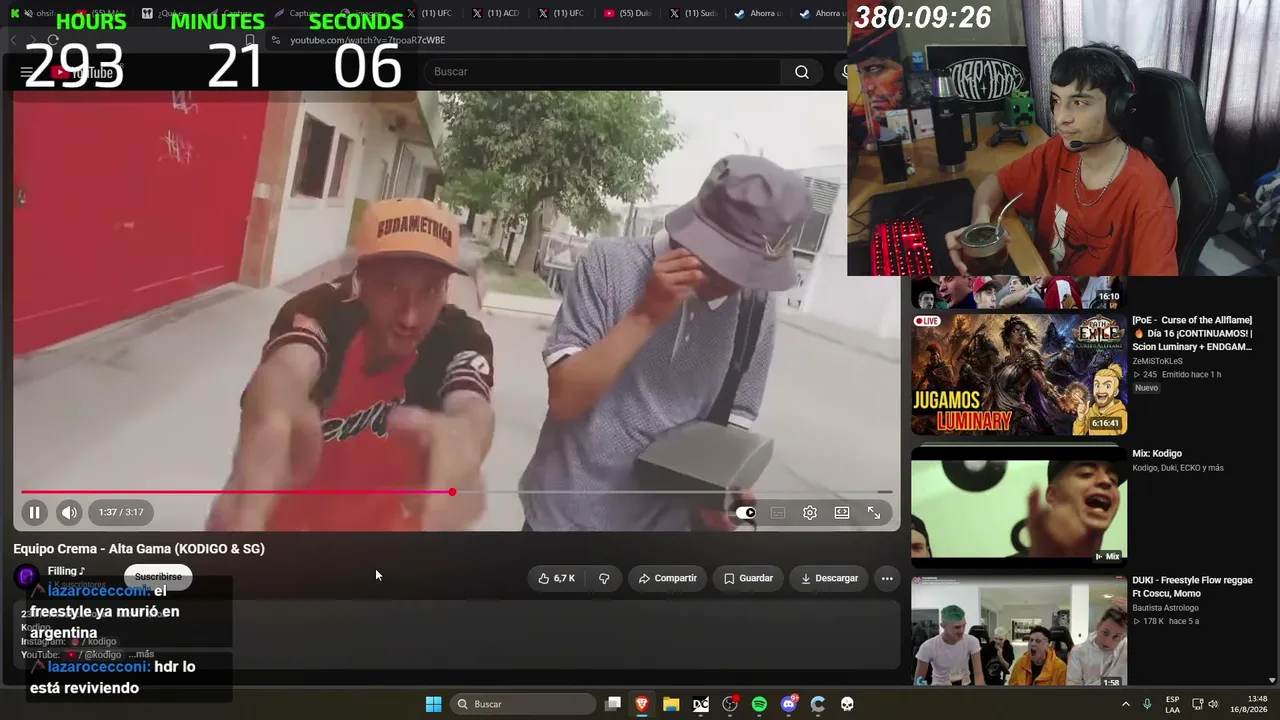This screenshot has height=720, width=1280.
Task: Bookmark this page in the address bar
Action: pos(250,40)
